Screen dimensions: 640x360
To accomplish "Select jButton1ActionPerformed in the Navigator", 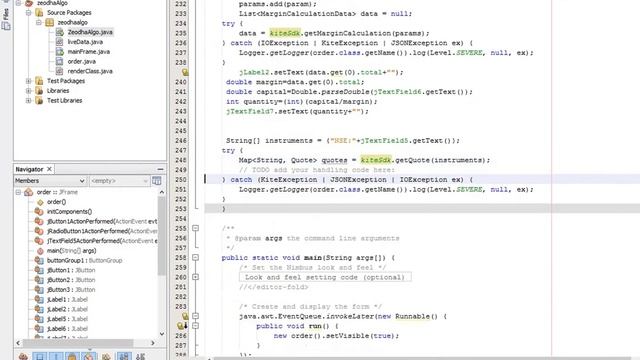I will [102, 221].
